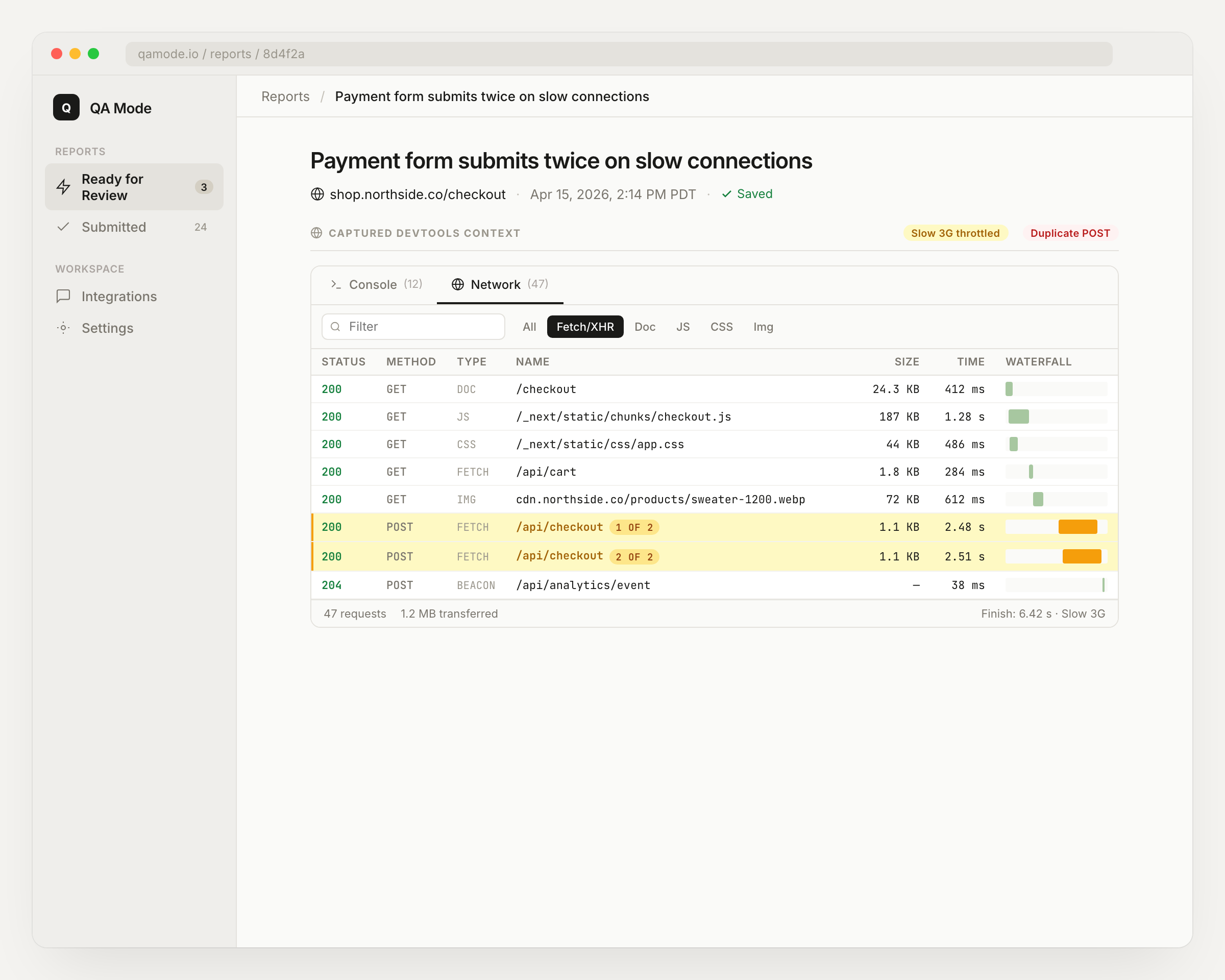Click the lightning bolt Ready for Review icon
Image resolution: width=1225 pixels, height=980 pixels.
[63, 187]
